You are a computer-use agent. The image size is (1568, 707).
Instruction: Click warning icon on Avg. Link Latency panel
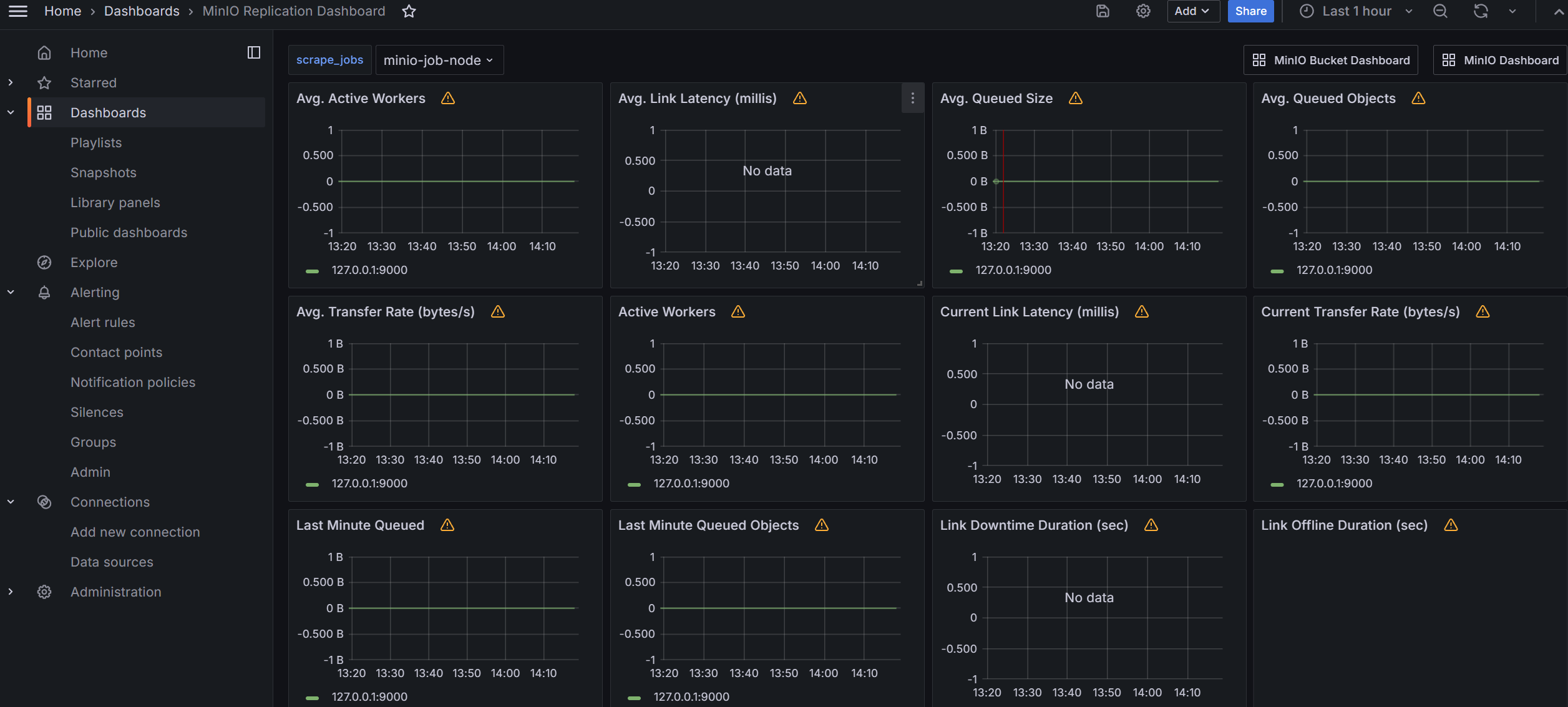coord(800,98)
